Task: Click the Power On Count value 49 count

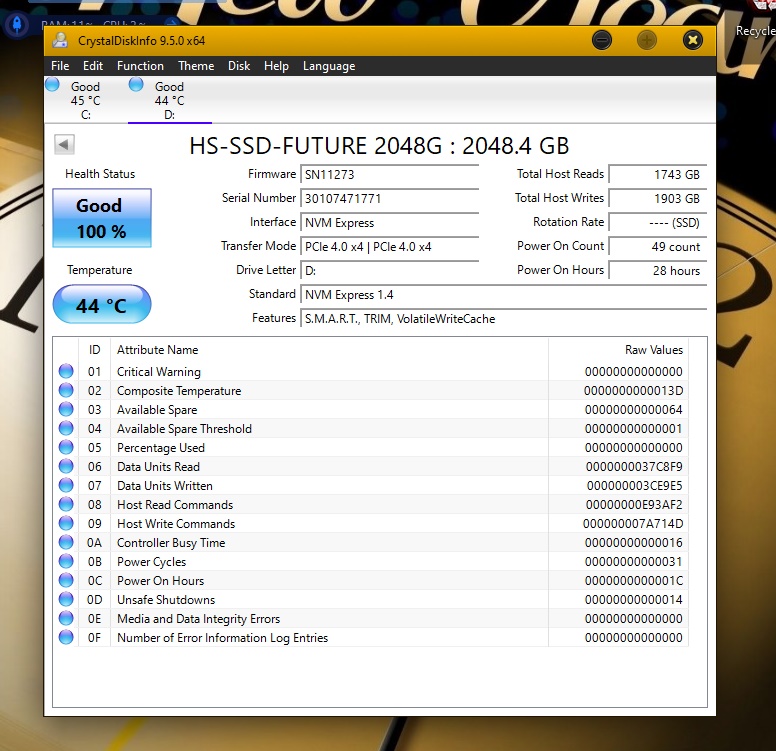Action: click(x=657, y=247)
